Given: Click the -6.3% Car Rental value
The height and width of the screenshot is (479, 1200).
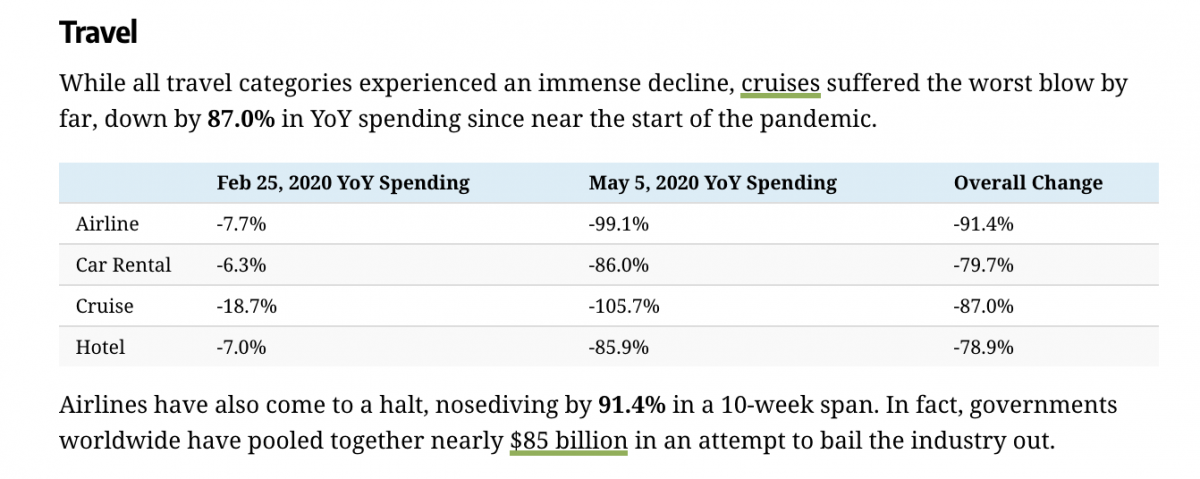Looking at the screenshot, I should (241, 266).
